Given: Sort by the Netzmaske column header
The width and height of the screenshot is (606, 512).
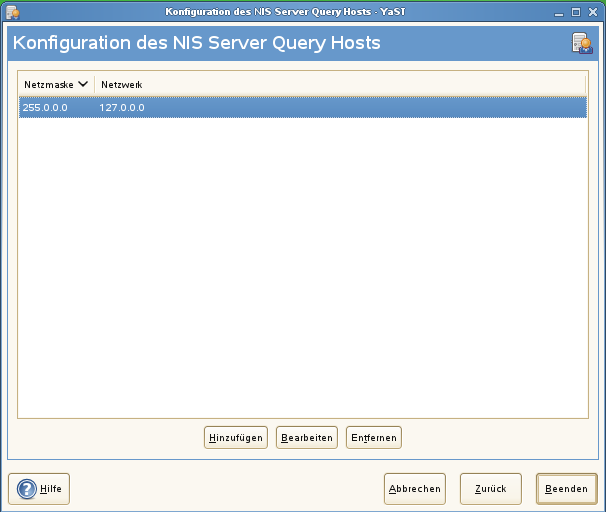Looking at the screenshot, I should pyautogui.click(x=49, y=85).
